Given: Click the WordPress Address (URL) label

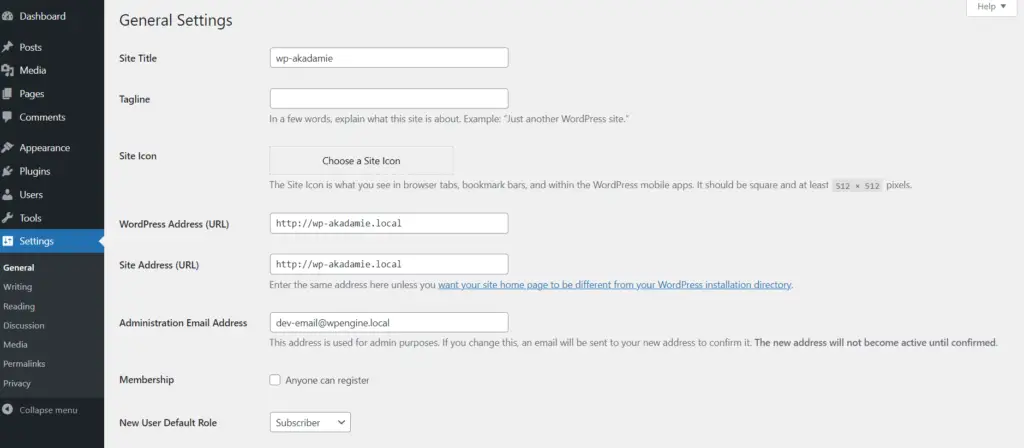Looking at the screenshot, I should [174, 224].
